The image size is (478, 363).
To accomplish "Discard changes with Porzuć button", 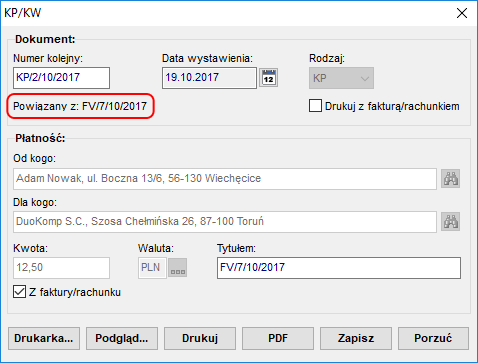I will coord(433,338).
